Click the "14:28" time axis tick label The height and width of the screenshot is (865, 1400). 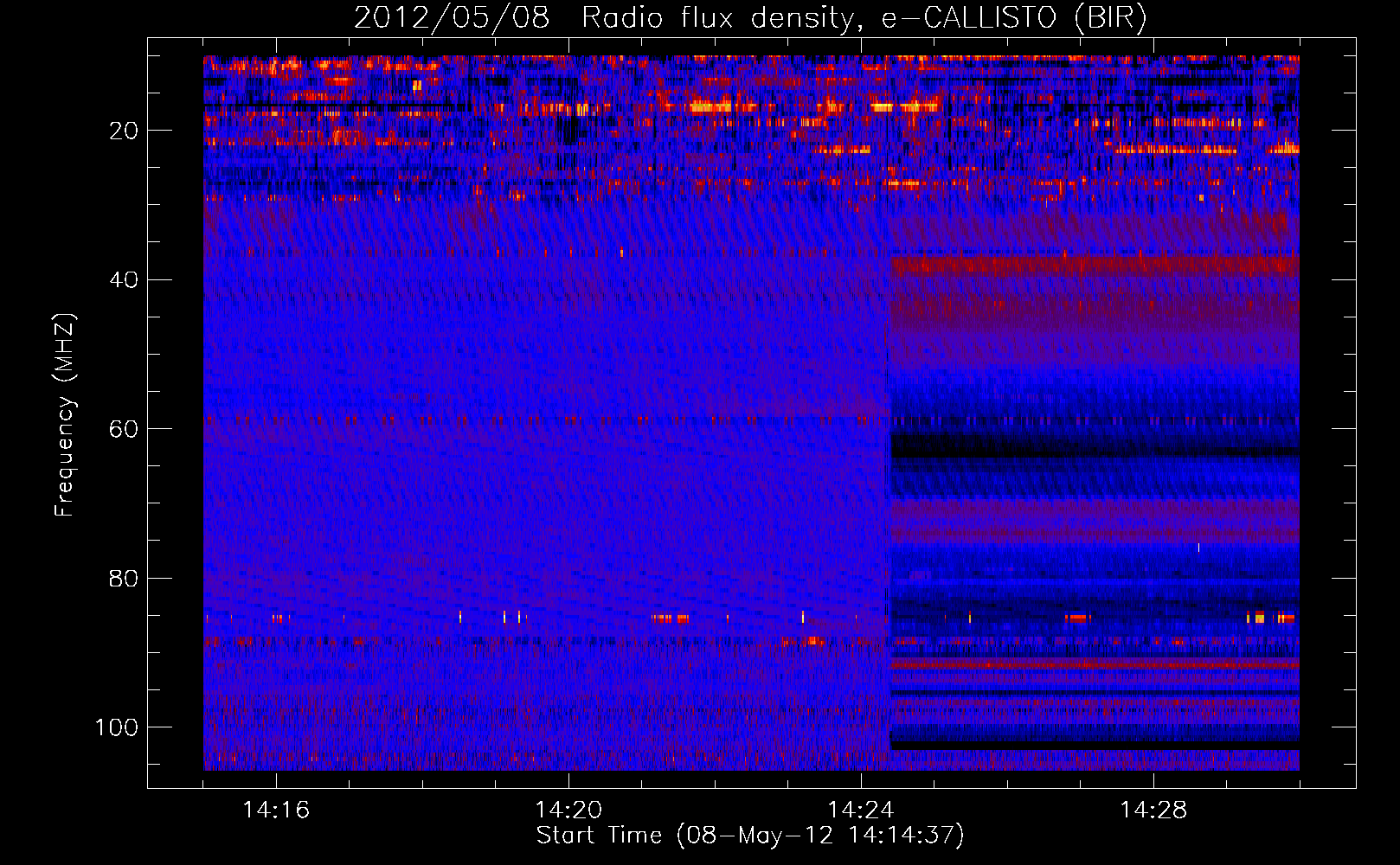(x=1153, y=811)
